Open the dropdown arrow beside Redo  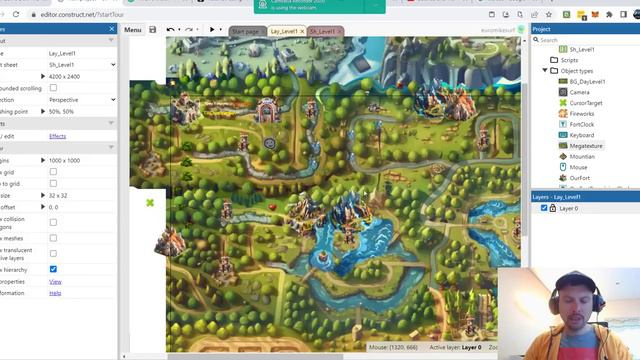tap(197, 30)
